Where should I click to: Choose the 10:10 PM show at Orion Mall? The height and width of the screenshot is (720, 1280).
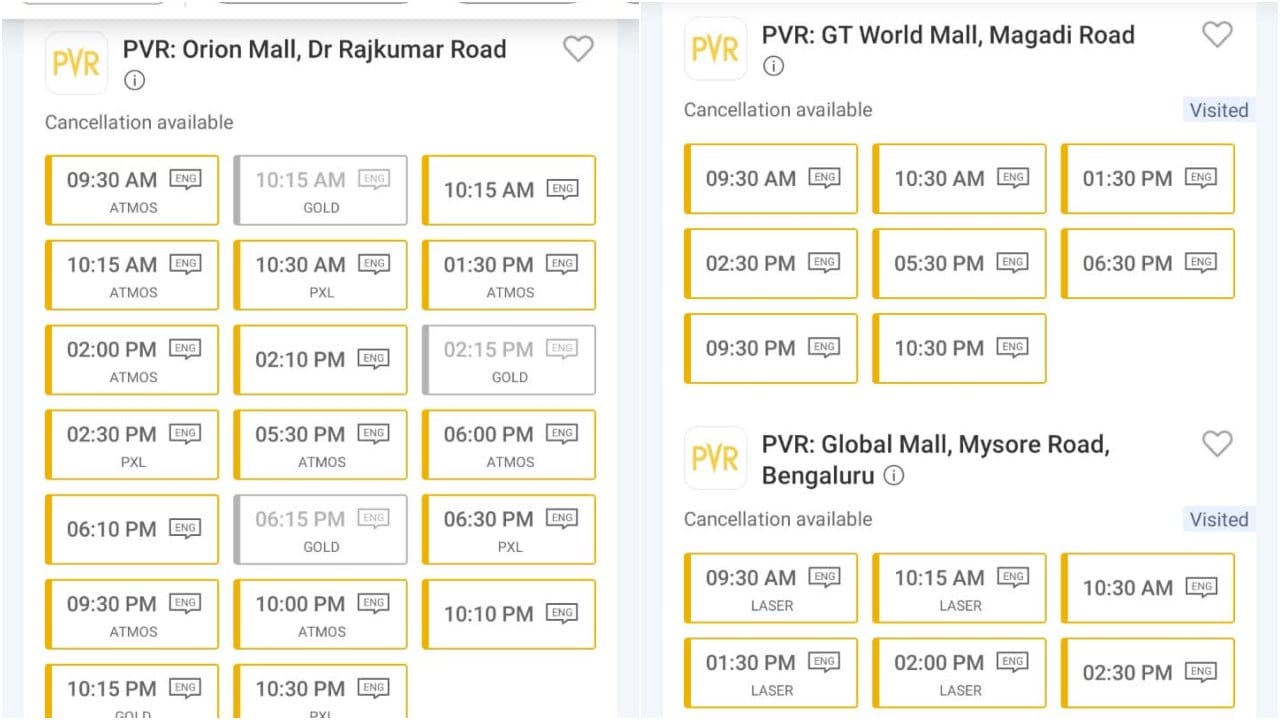[x=509, y=615]
